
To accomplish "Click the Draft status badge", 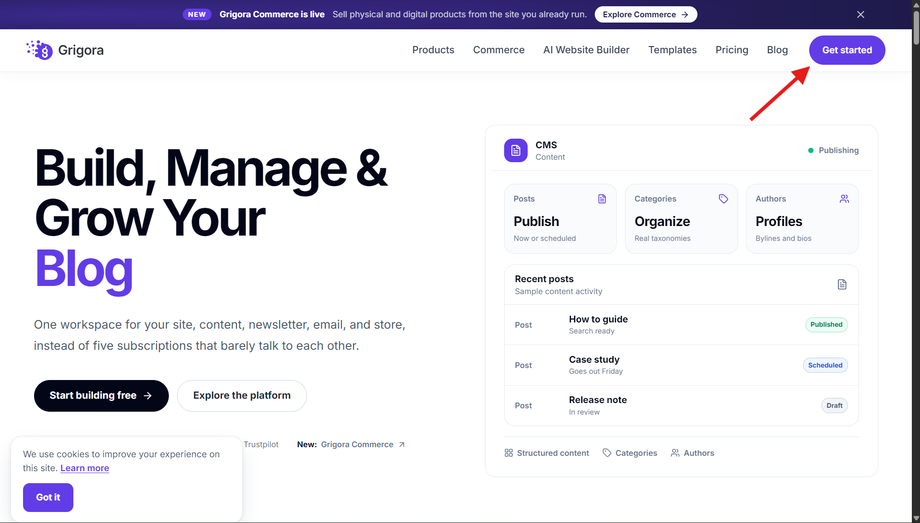I will point(834,406).
